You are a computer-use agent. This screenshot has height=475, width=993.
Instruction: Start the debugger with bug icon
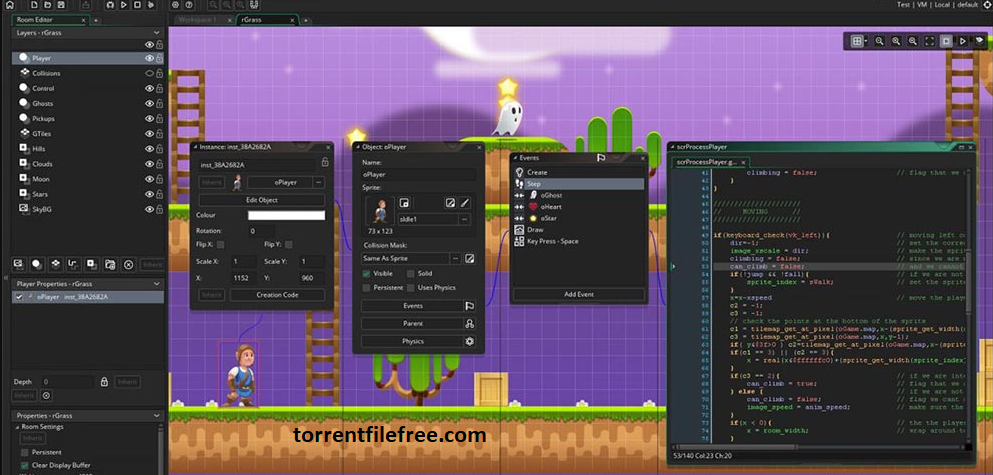pos(110,5)
